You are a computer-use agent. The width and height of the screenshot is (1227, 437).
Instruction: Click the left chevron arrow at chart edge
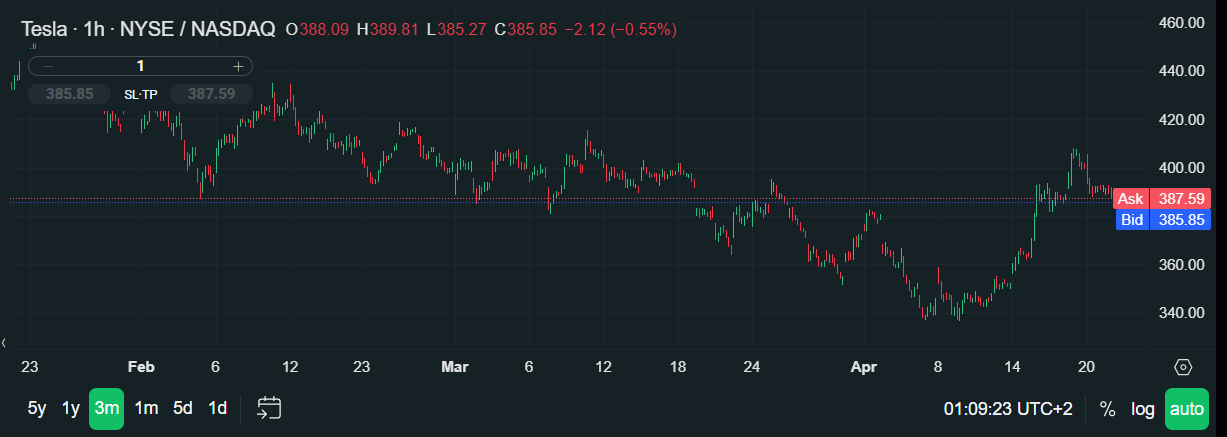click(5, 342)
